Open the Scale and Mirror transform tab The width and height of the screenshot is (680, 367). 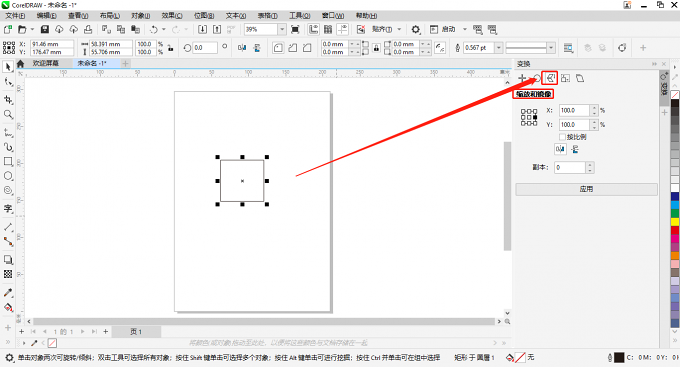click(x=550, y=79)
